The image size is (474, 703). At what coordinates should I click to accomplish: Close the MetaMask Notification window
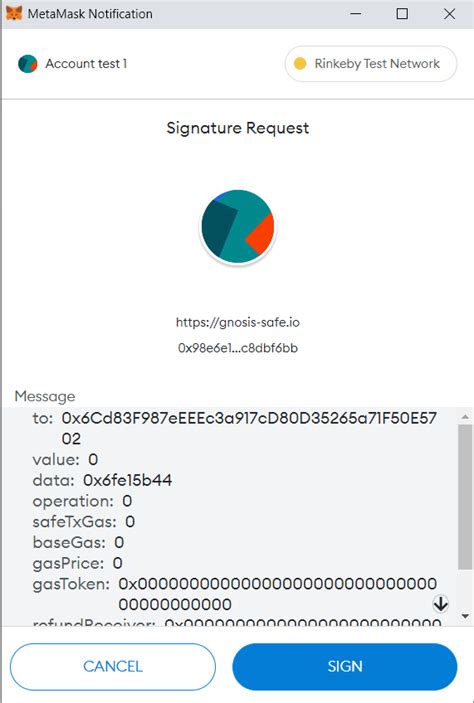[449, 14]
